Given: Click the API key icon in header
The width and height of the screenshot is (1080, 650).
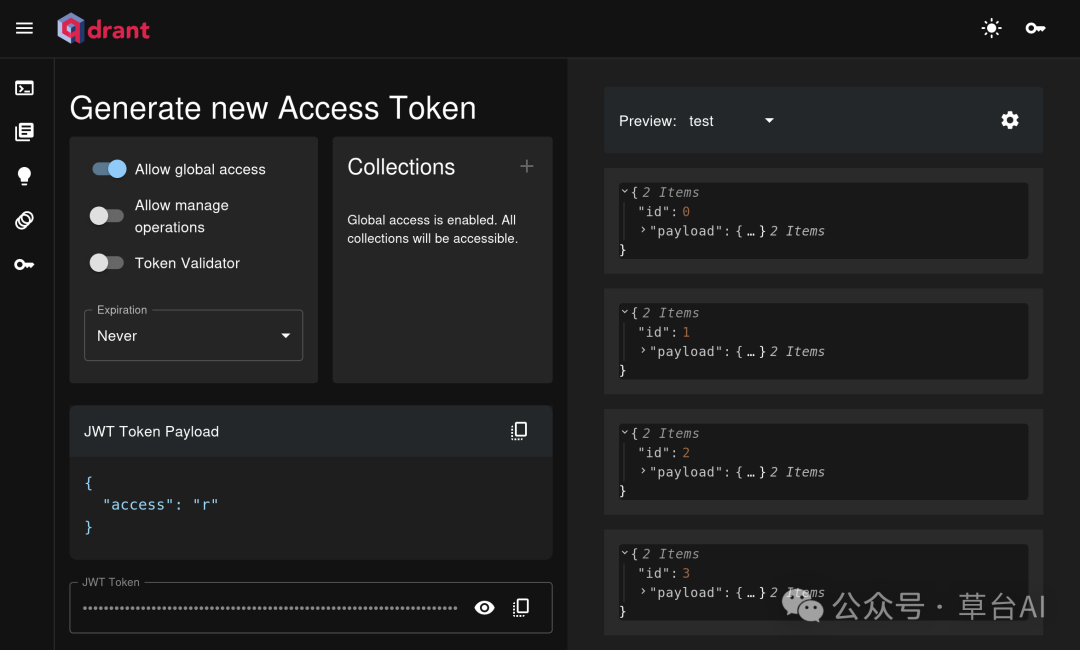Looking at the screenshot, I should point(1035,28).
